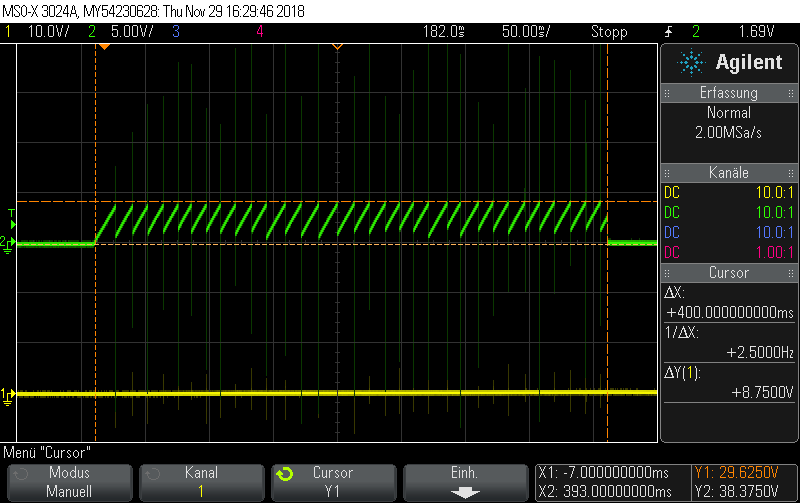The height and width of the screenshot is (503, 800).
Task: Click the 50.00 ms/ timebase value
Action: point(526,32)
